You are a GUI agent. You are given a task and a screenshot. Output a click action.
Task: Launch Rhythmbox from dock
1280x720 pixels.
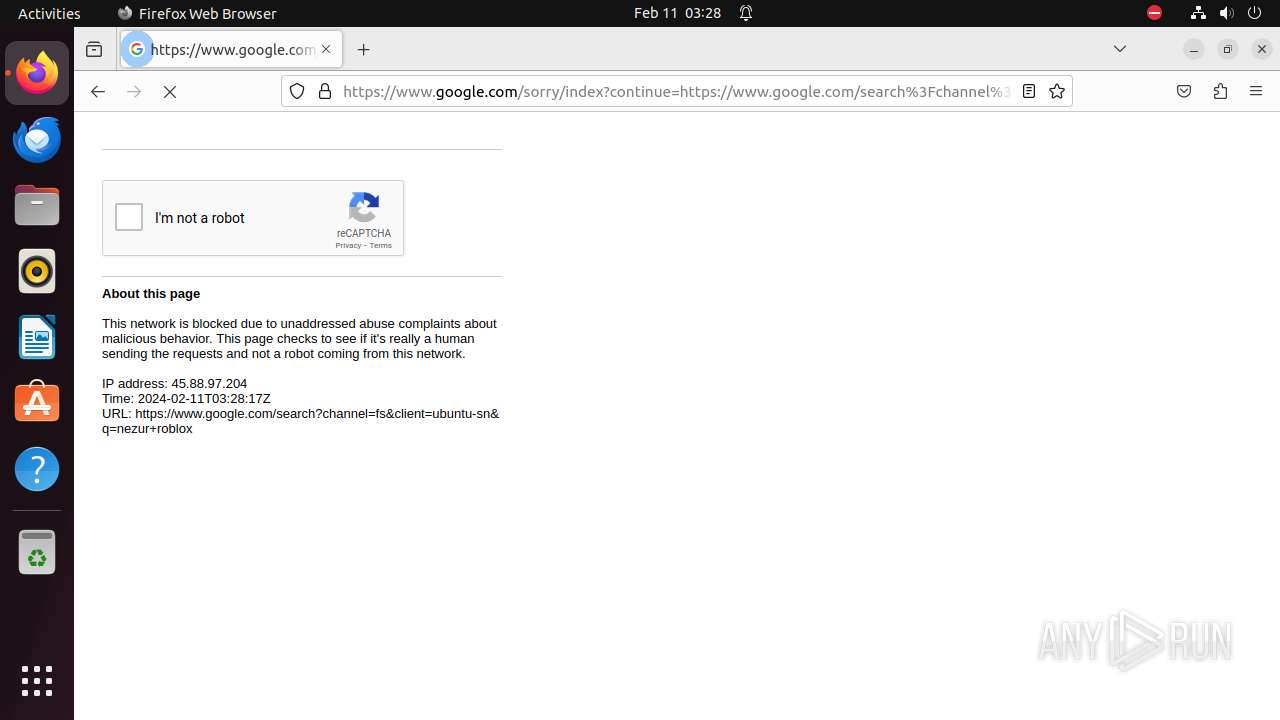coord(37,271)
